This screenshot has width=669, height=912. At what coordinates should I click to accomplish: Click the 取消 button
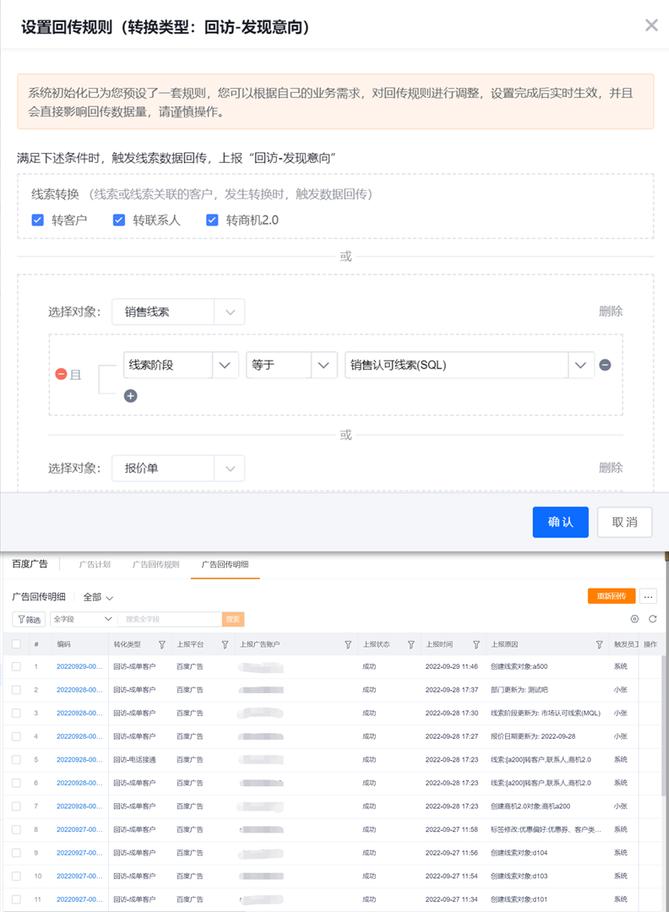pos(624,522)
